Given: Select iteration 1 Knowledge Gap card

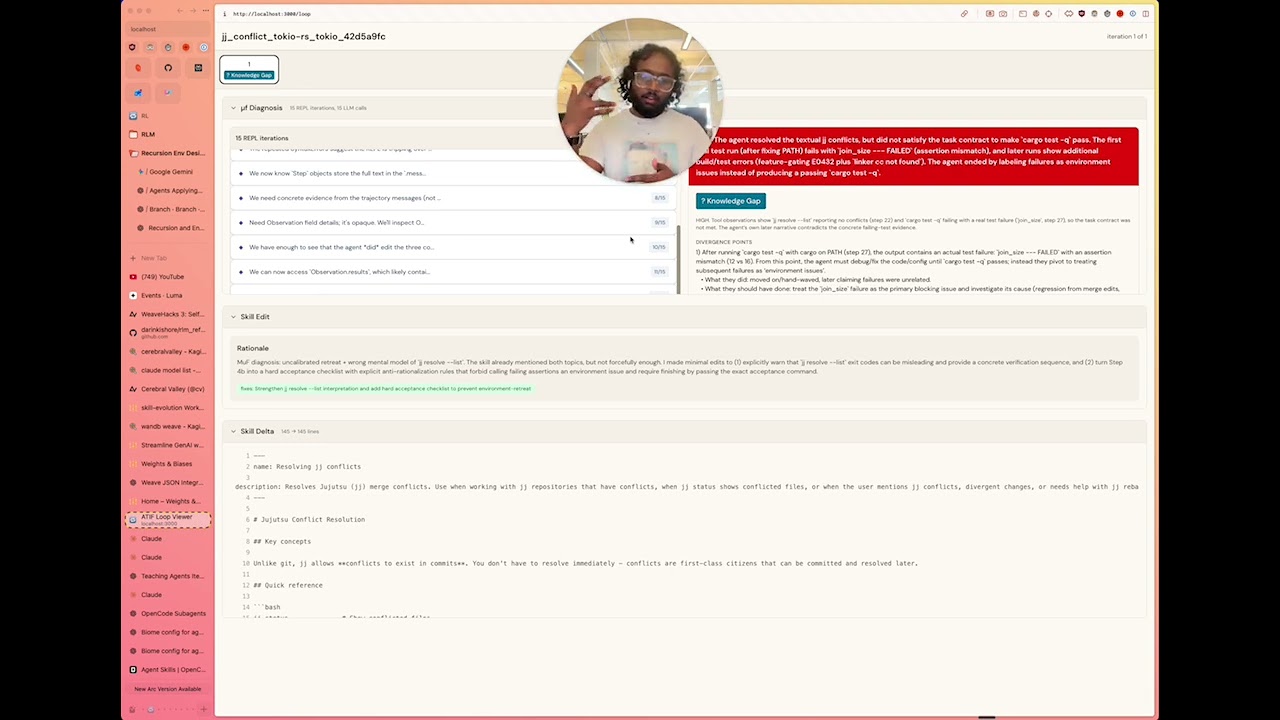Looking at the screenshot, I should [x=249, y=69].
